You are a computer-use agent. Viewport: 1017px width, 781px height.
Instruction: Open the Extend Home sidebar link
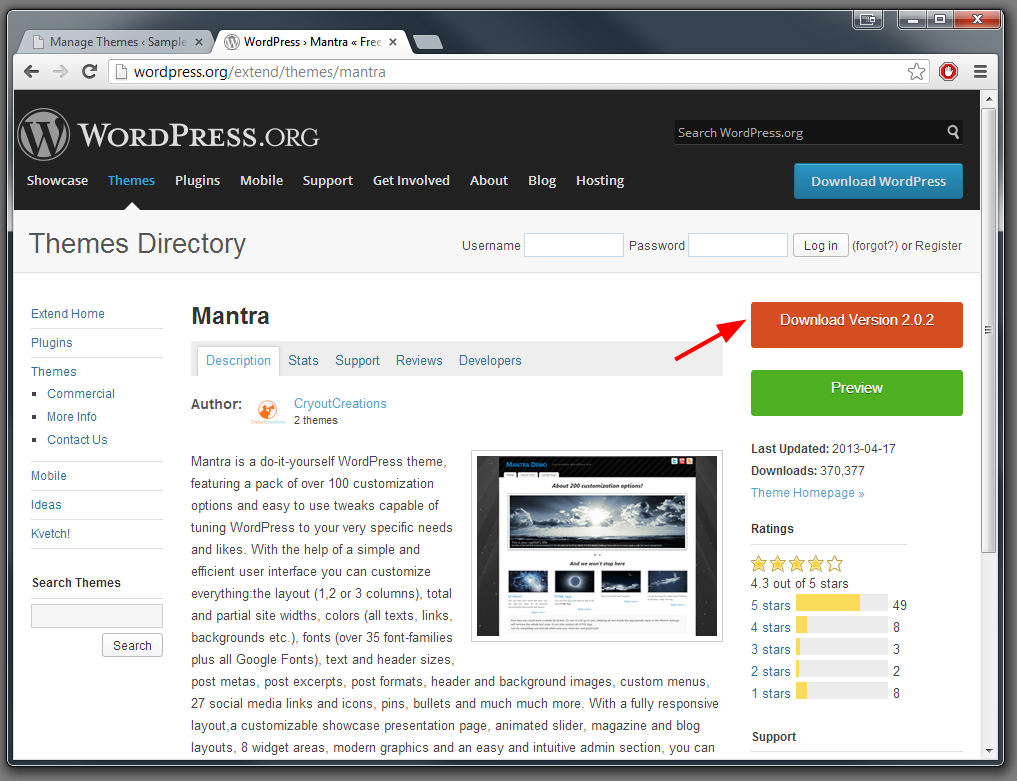tap(67, 313)
